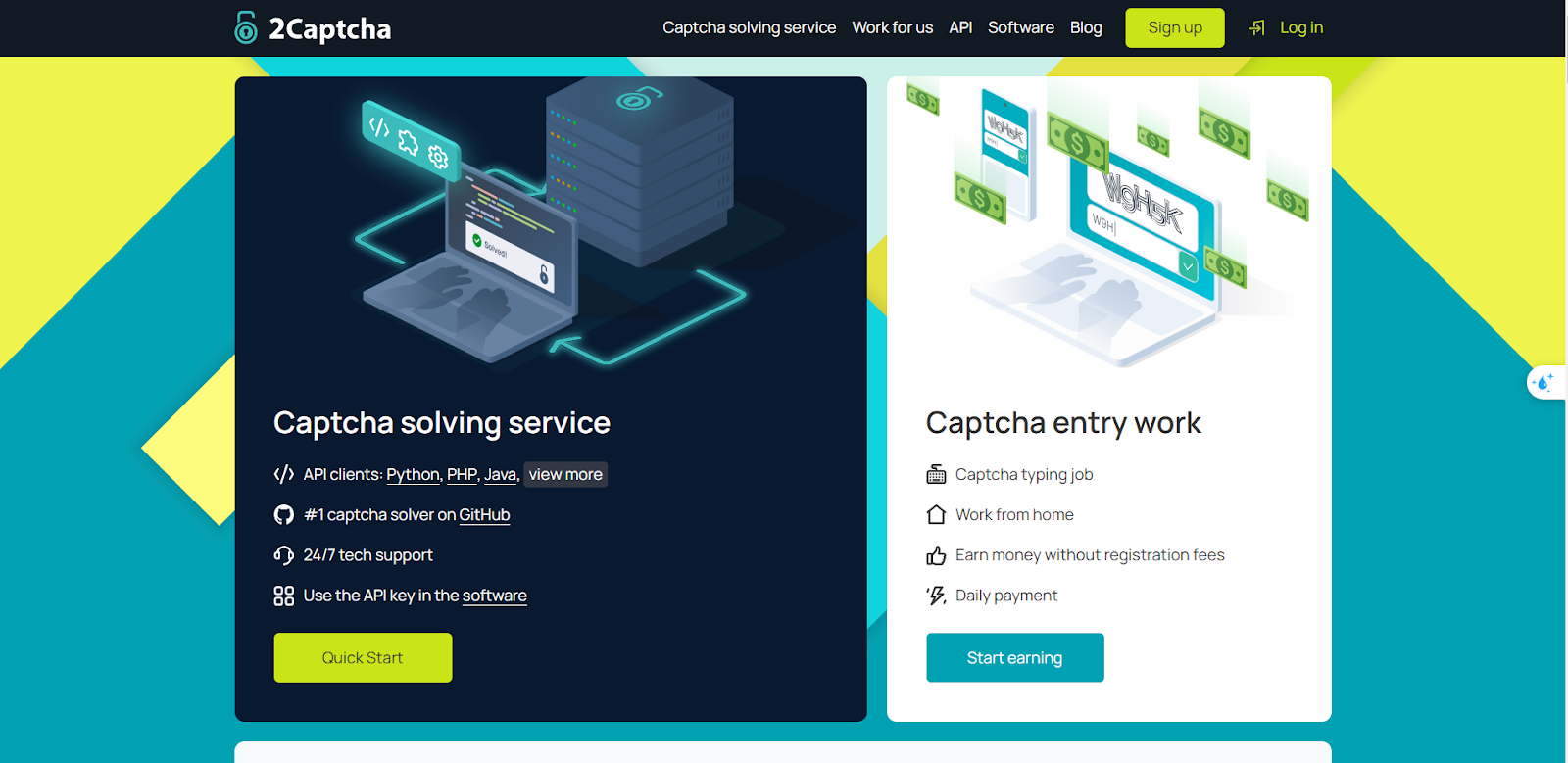Open Captcha solving service menu item
Image resolution: width=1568 pixels, height=763 pixels.
pos(749,27)
